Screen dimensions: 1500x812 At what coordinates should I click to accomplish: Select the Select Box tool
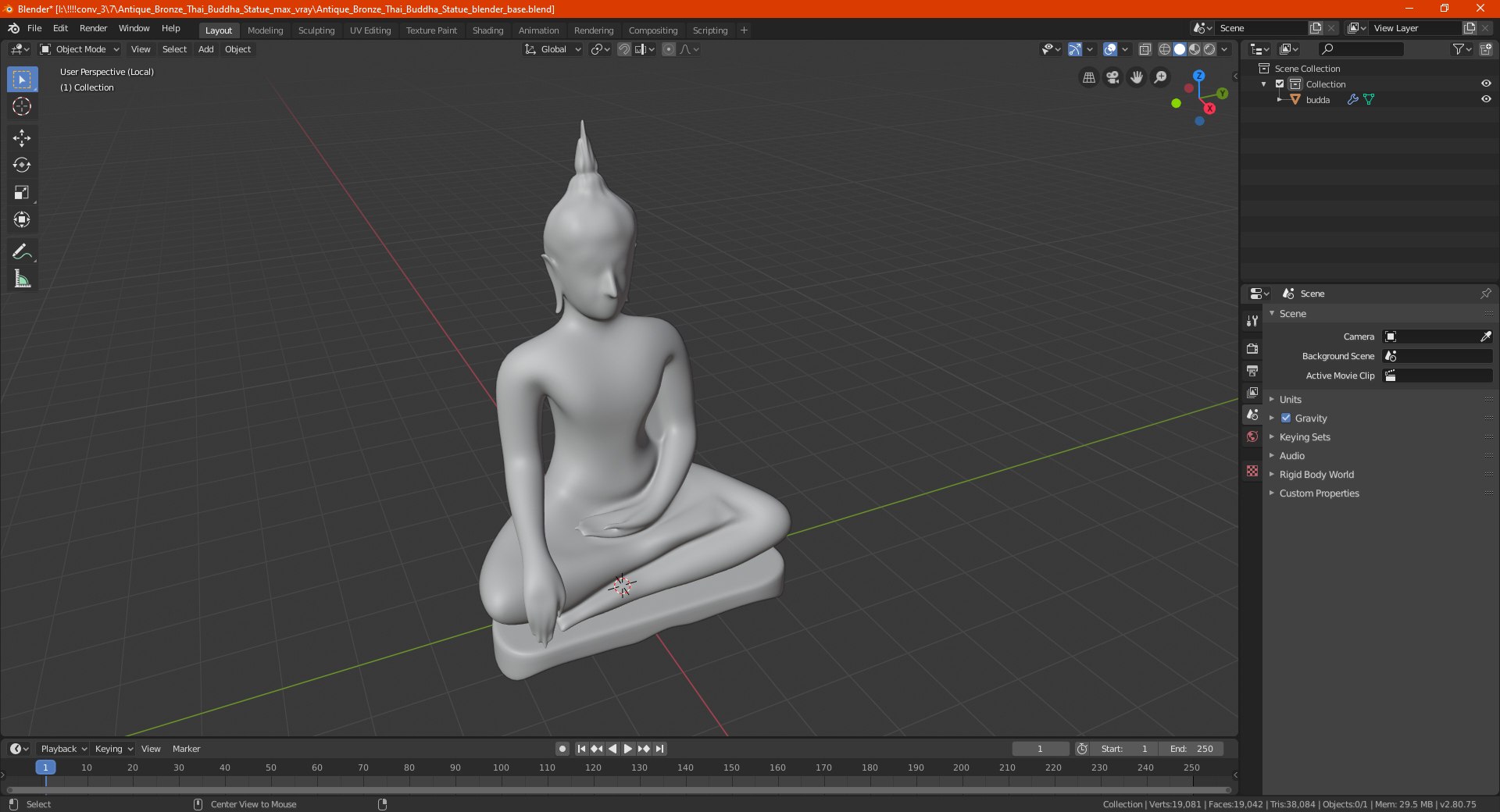pos(22,80)
